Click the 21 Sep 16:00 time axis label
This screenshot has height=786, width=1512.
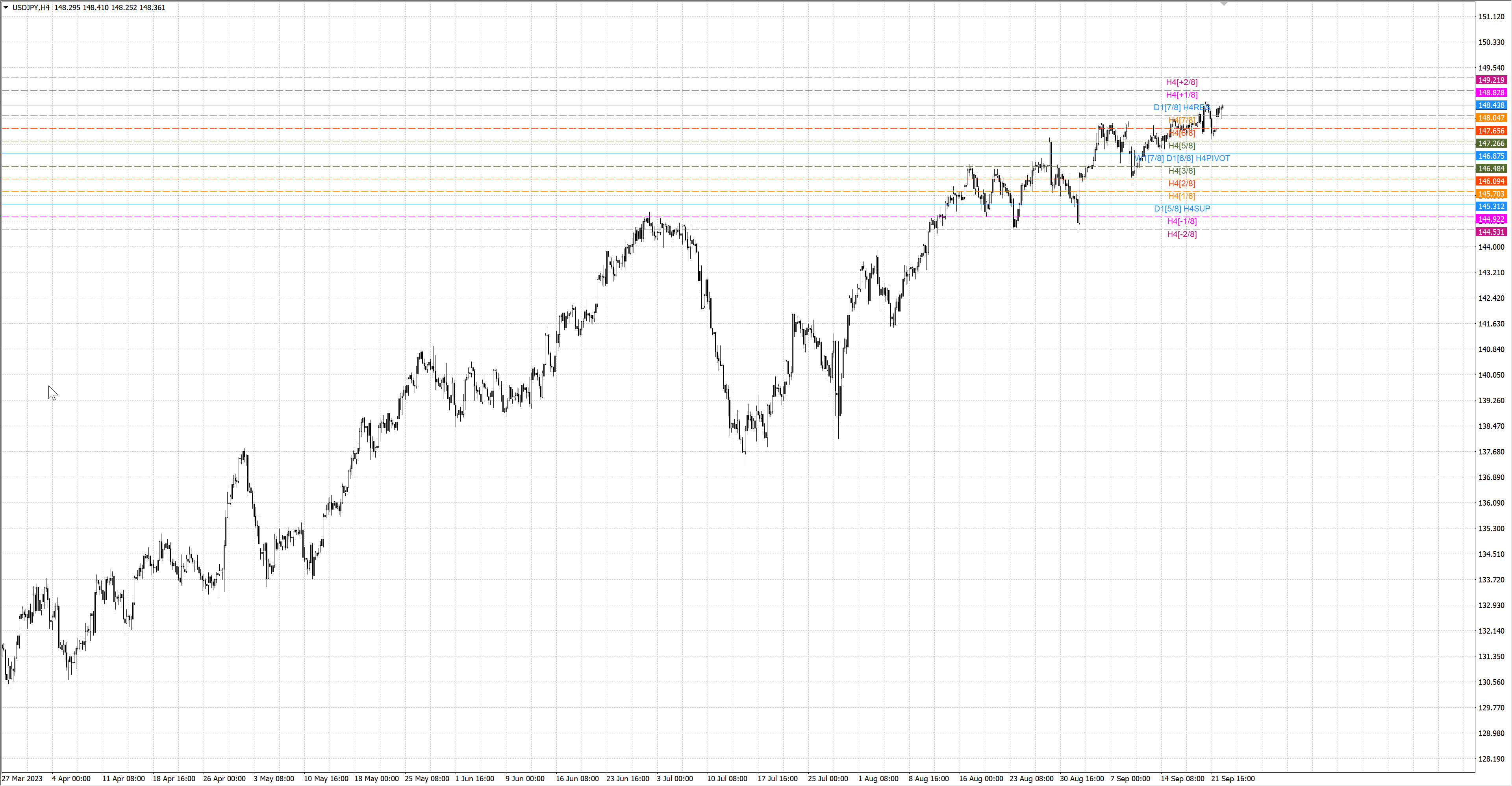pos(1232,779)
